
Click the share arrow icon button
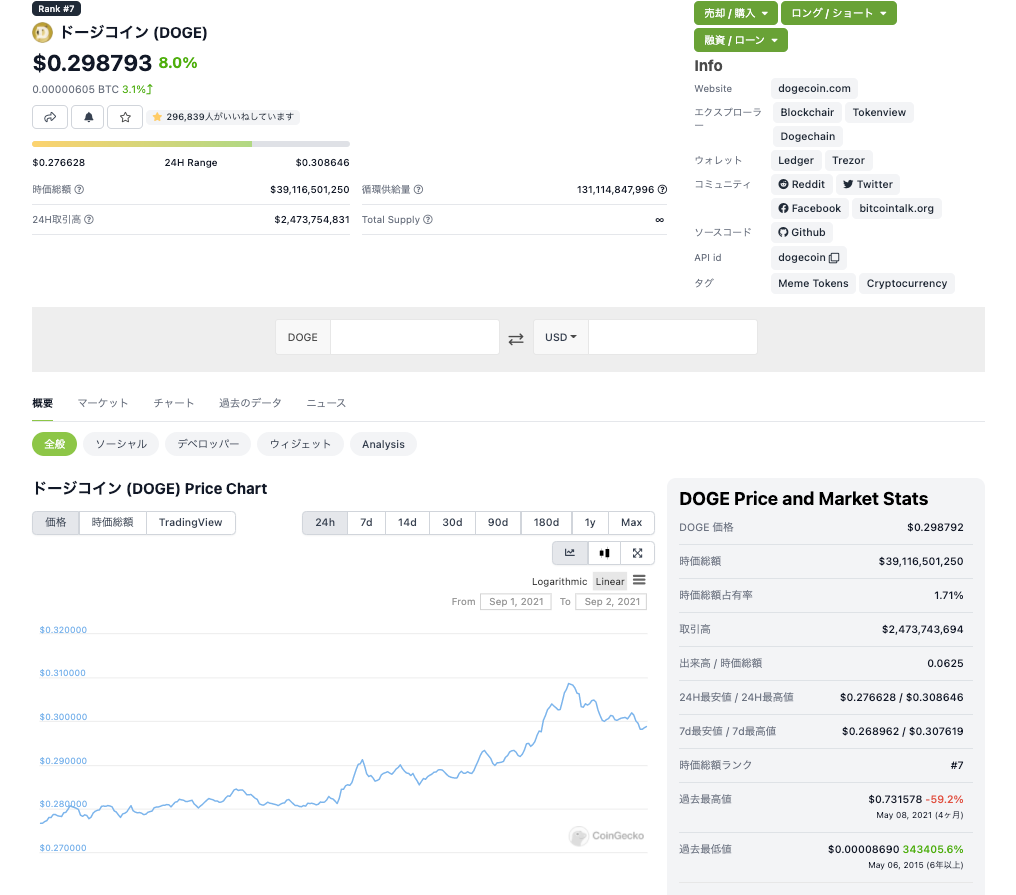click(x=50, y=117)
